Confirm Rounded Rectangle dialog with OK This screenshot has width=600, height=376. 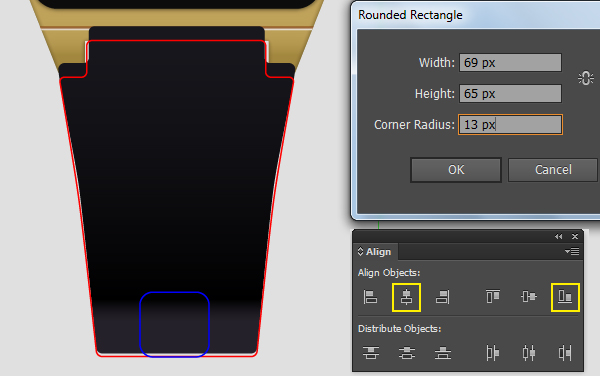[456, 170]
